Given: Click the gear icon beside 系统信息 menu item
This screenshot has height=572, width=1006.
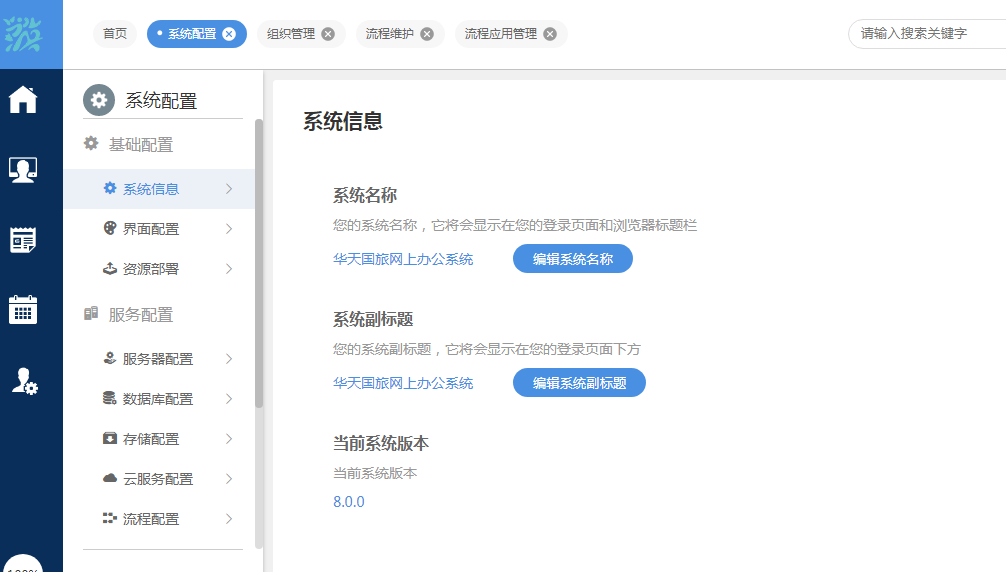Looking at the screenshot, I should [110, 188].
